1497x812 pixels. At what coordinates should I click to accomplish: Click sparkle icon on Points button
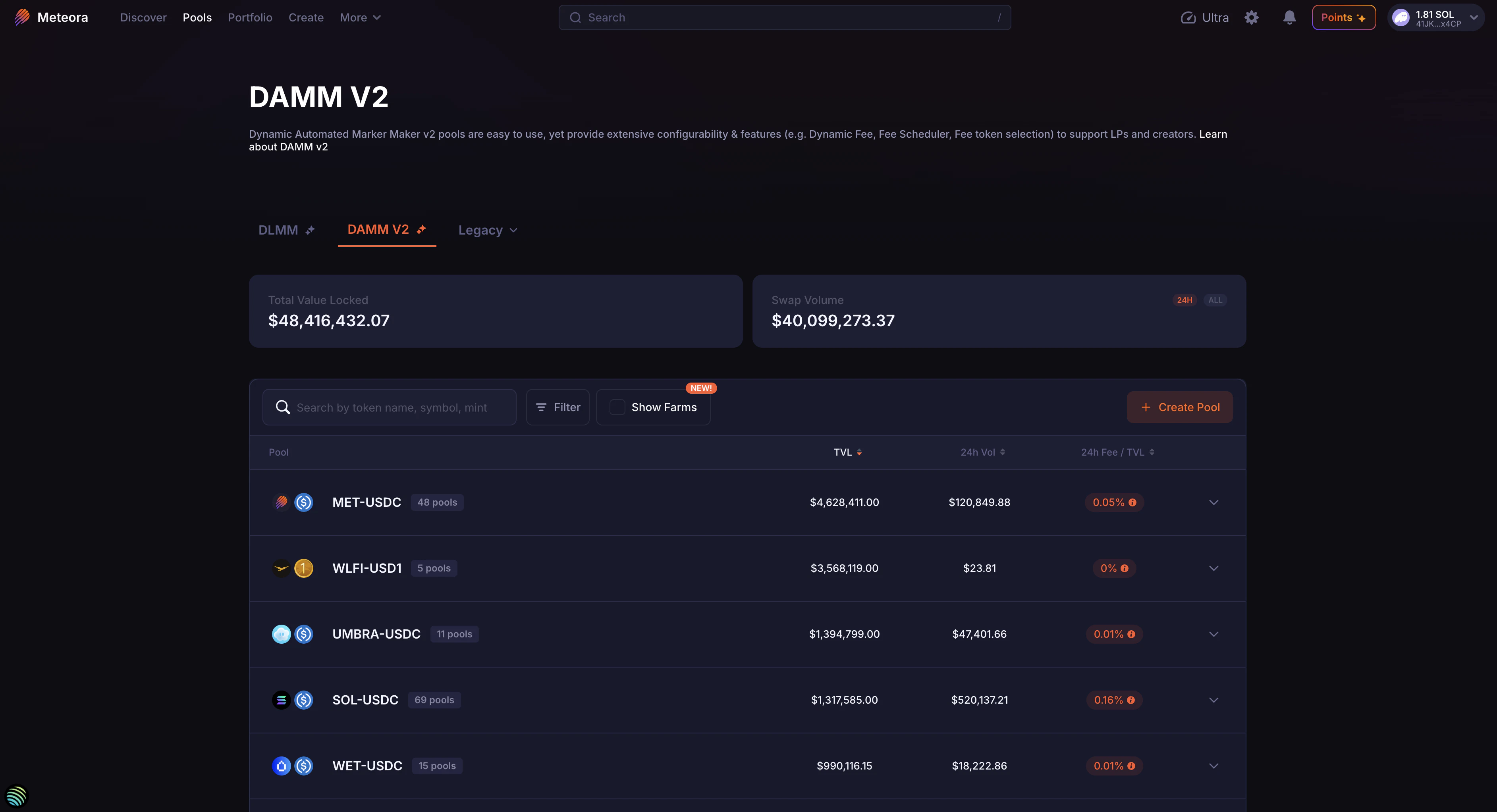tap(1360, 18)
